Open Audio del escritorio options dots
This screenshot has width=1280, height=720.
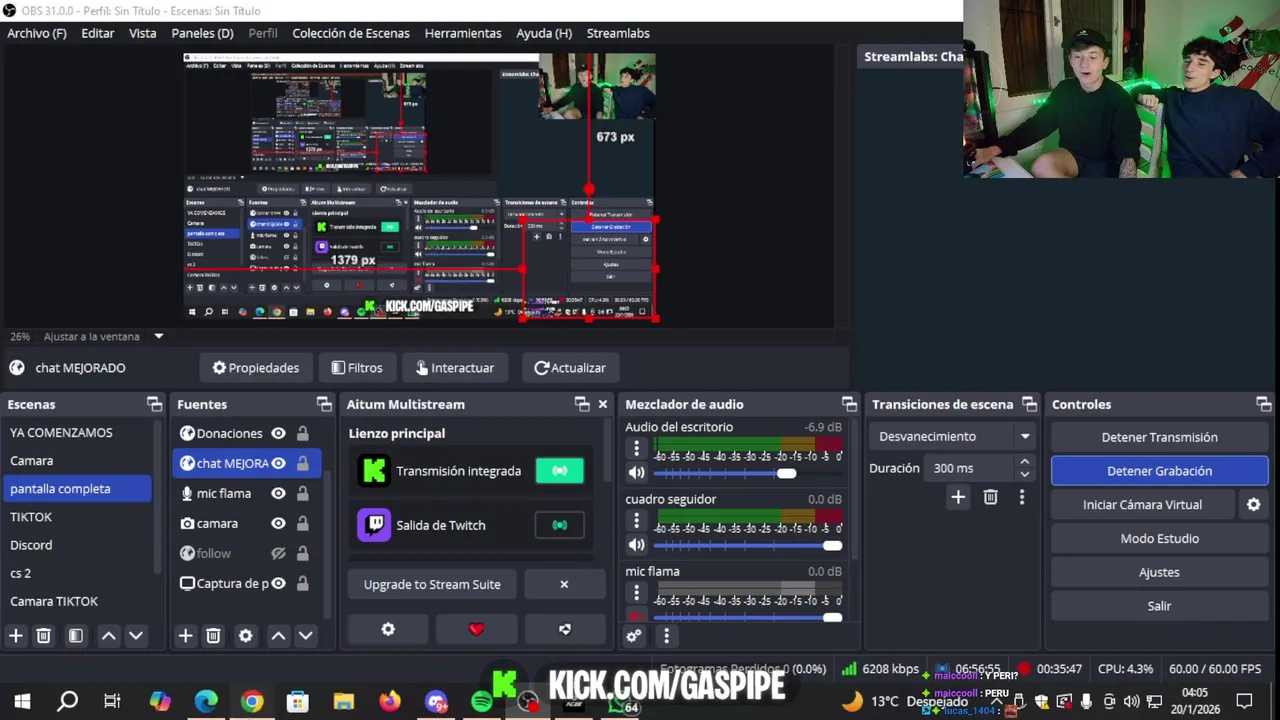tap(636, 448)
